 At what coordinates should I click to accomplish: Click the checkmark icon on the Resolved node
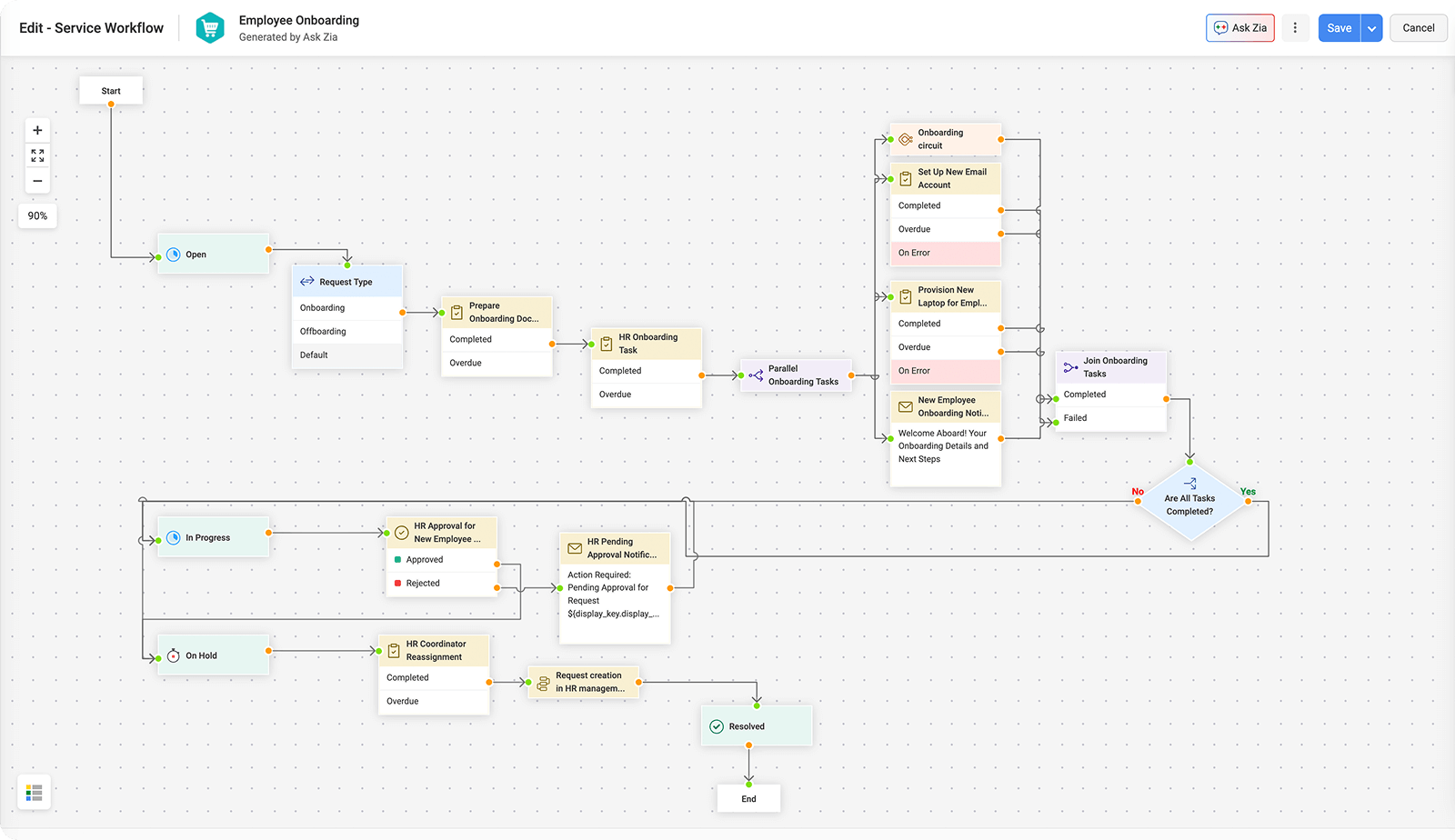tap(716, 725)
